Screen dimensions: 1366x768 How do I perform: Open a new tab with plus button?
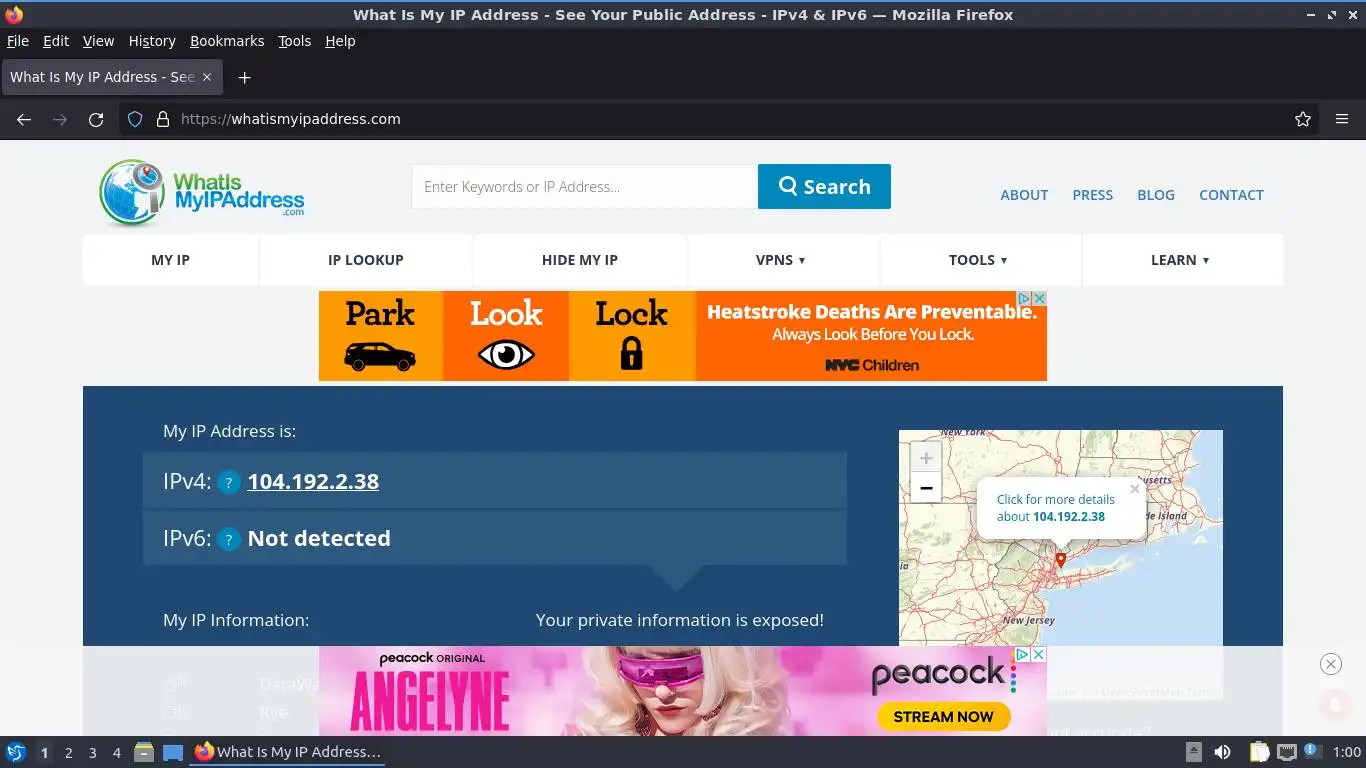coord(244,77)
